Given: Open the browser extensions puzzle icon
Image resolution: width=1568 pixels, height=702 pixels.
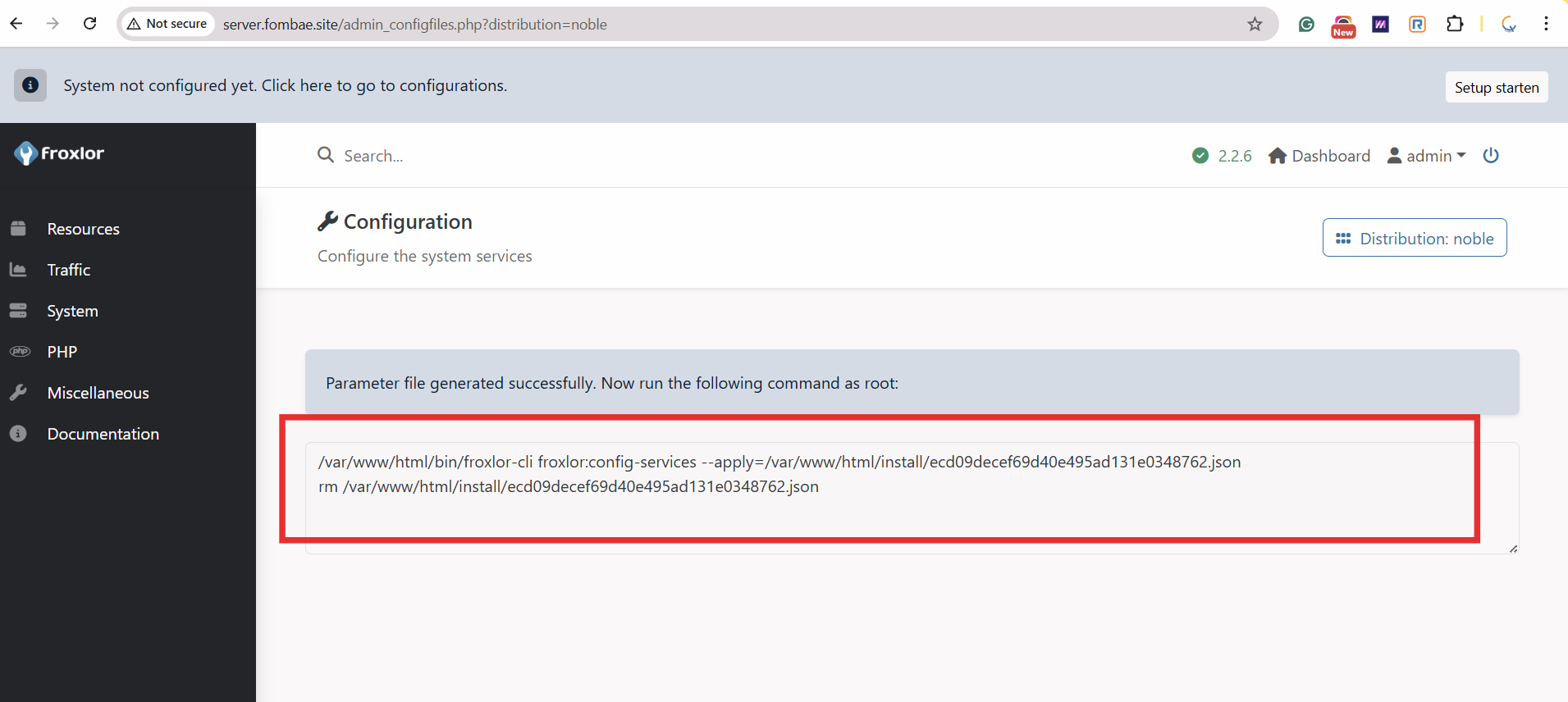Looking at the screenshot, I should 1455,24.
